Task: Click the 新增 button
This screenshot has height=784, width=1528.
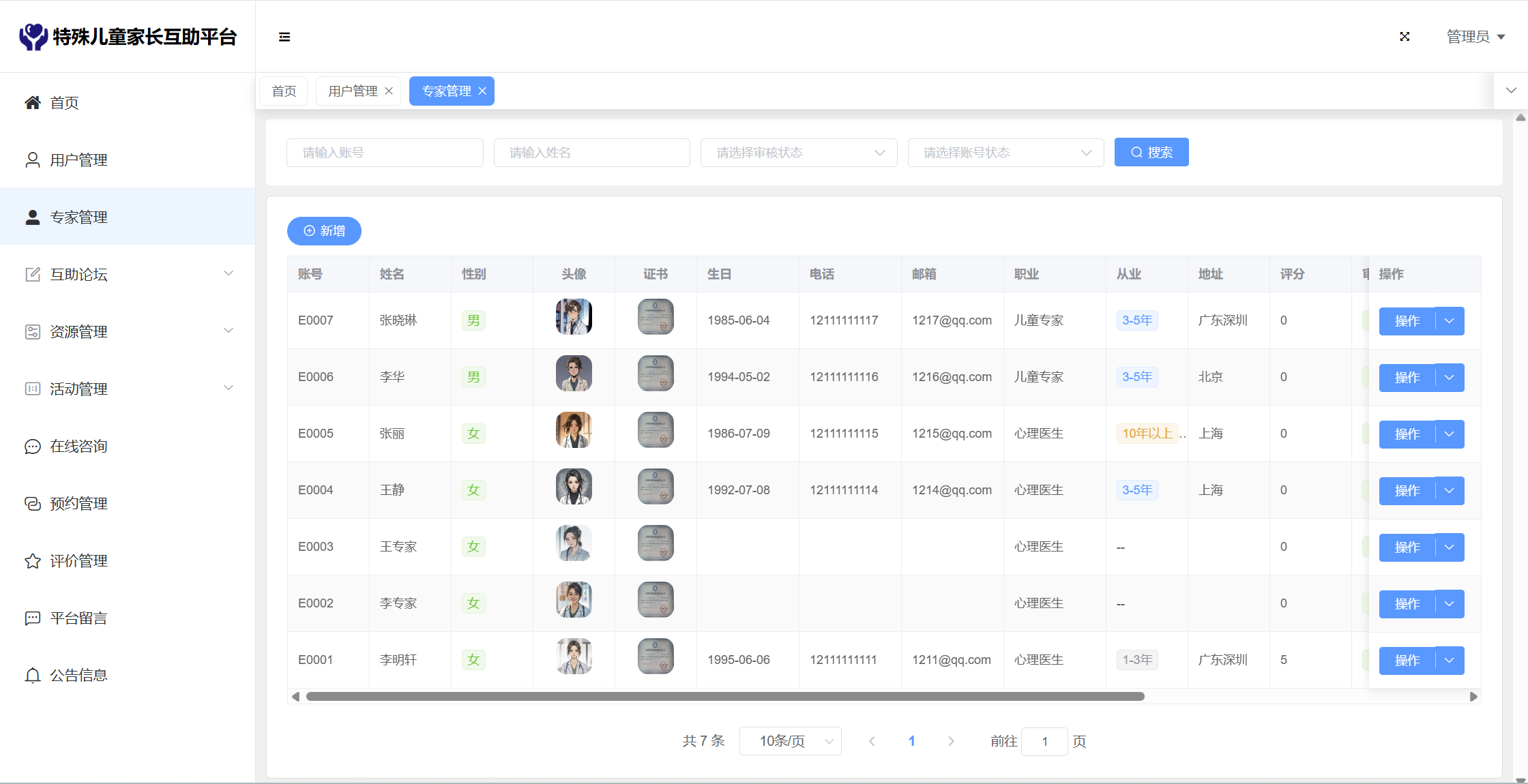Action: pos(324,231)
